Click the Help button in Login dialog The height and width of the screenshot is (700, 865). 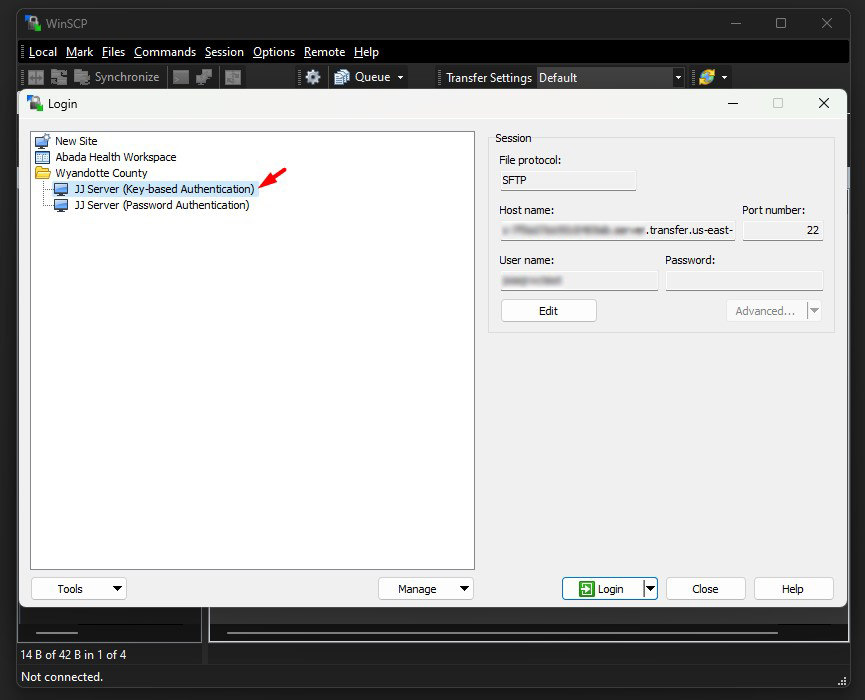(x=793, y=589)
